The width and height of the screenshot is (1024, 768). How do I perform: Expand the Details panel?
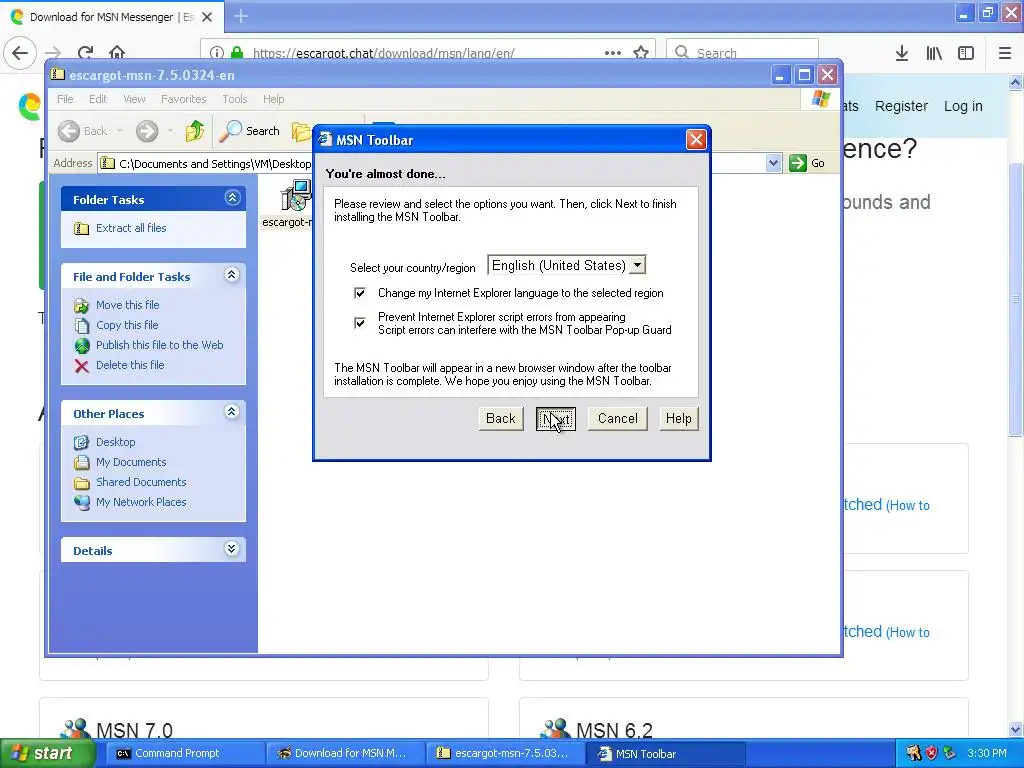point(232,549)
